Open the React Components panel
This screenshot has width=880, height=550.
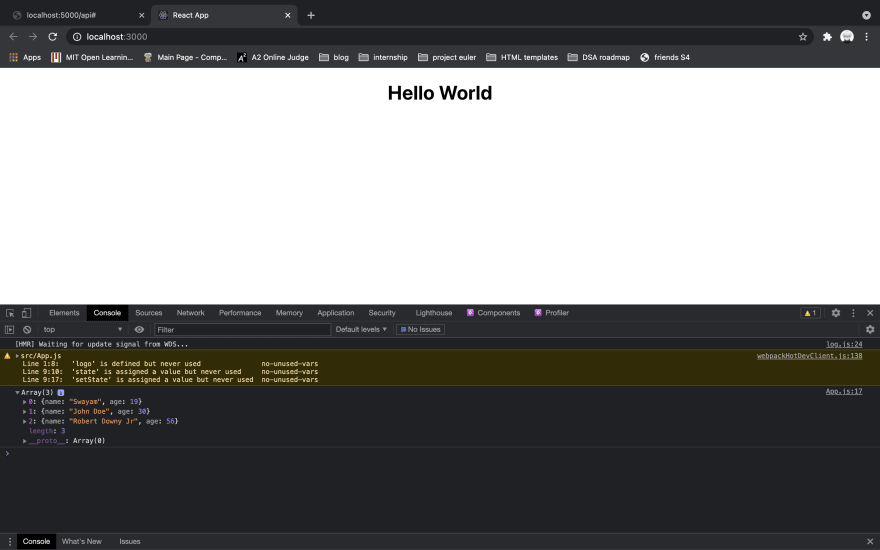click(x=493, y=313)
